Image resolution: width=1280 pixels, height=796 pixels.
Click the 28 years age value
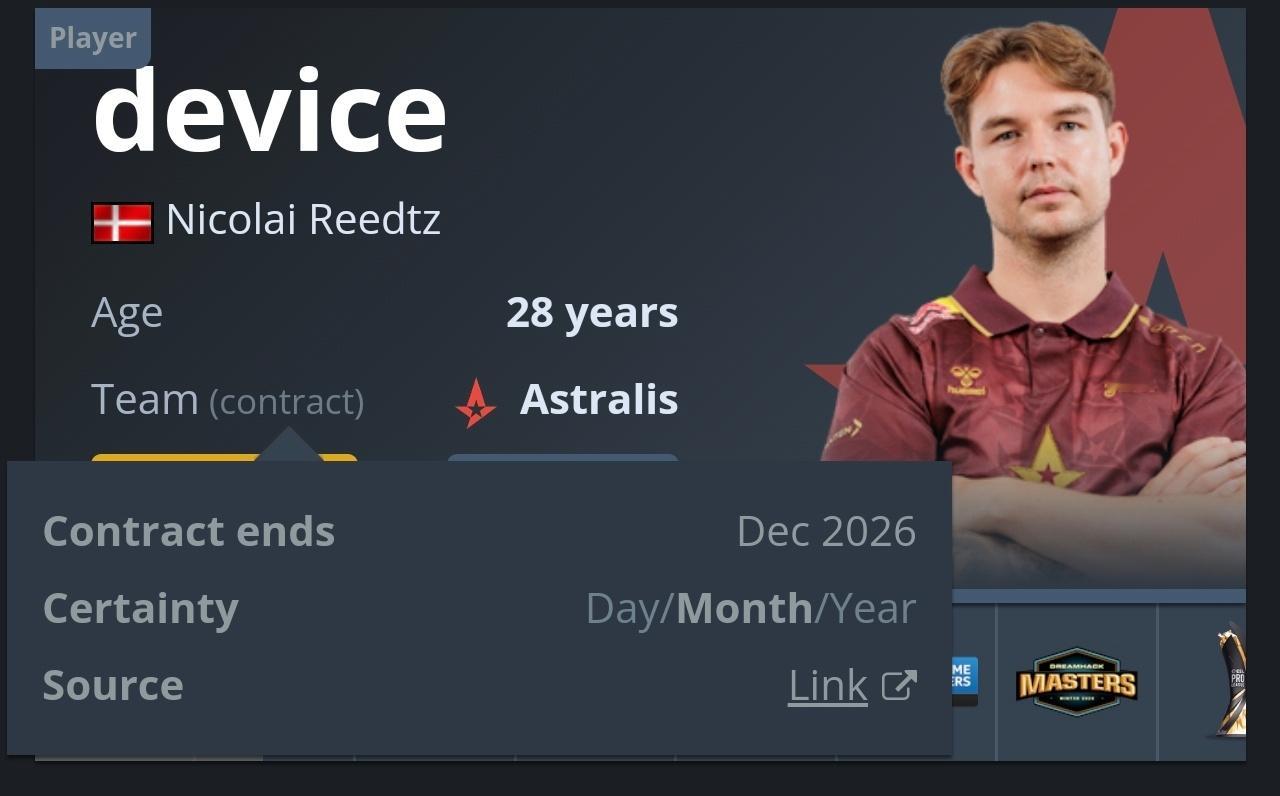592,313
